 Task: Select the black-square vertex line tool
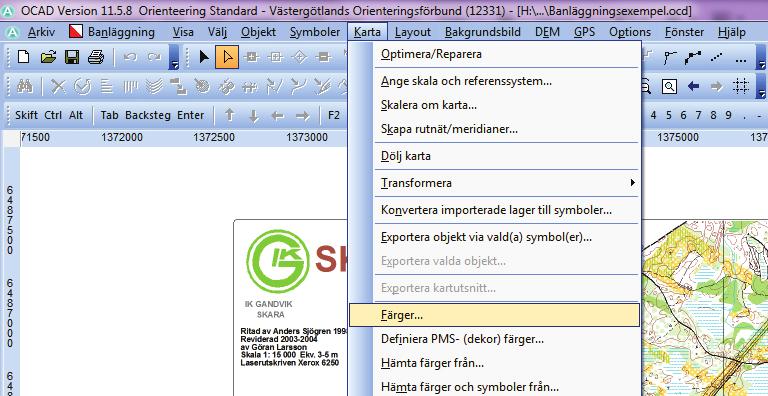[693, 57]
